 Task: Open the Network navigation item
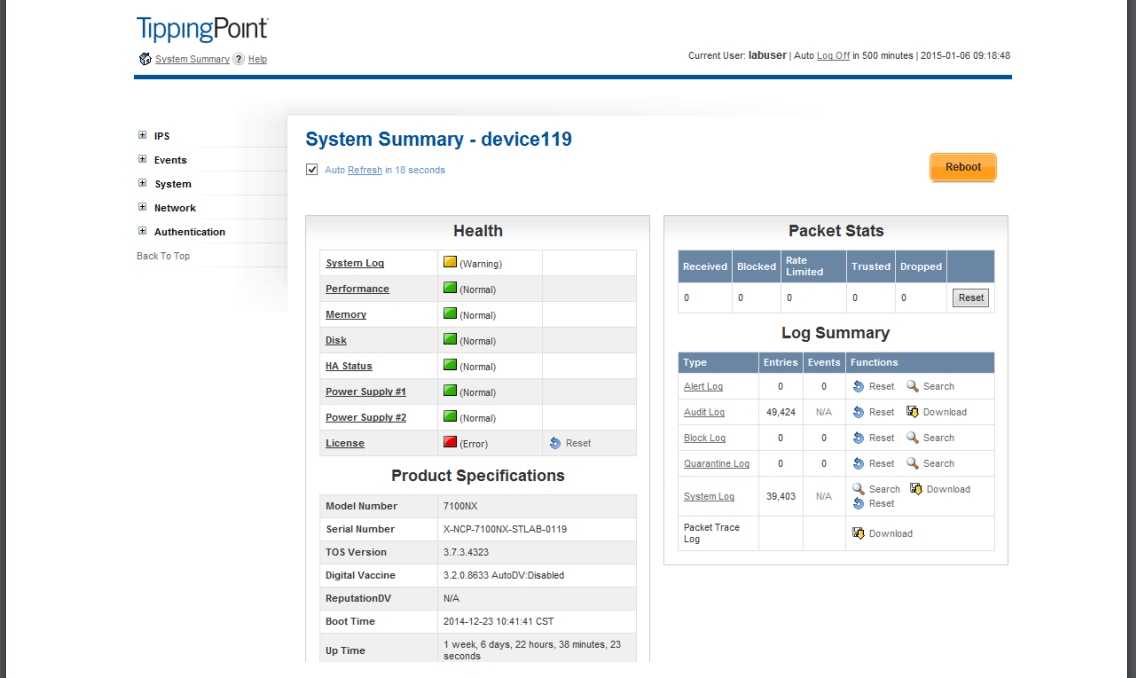(x=175, y=208)
